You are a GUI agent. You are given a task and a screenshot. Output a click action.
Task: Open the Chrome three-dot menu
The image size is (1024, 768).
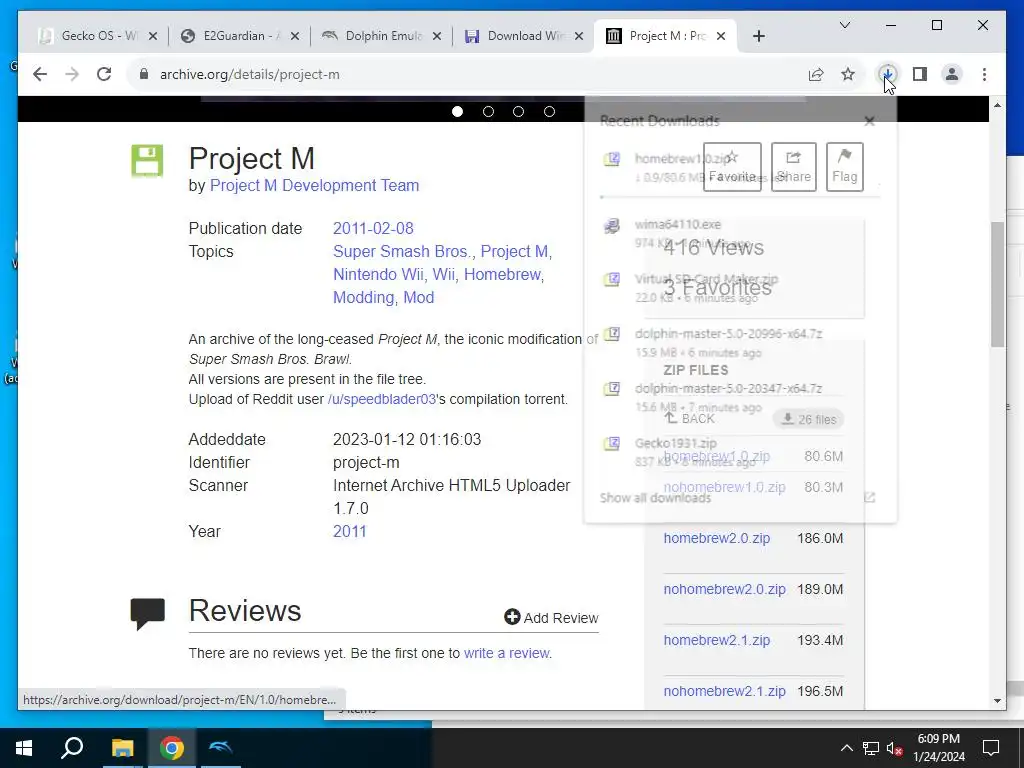[x=984, y=74]
